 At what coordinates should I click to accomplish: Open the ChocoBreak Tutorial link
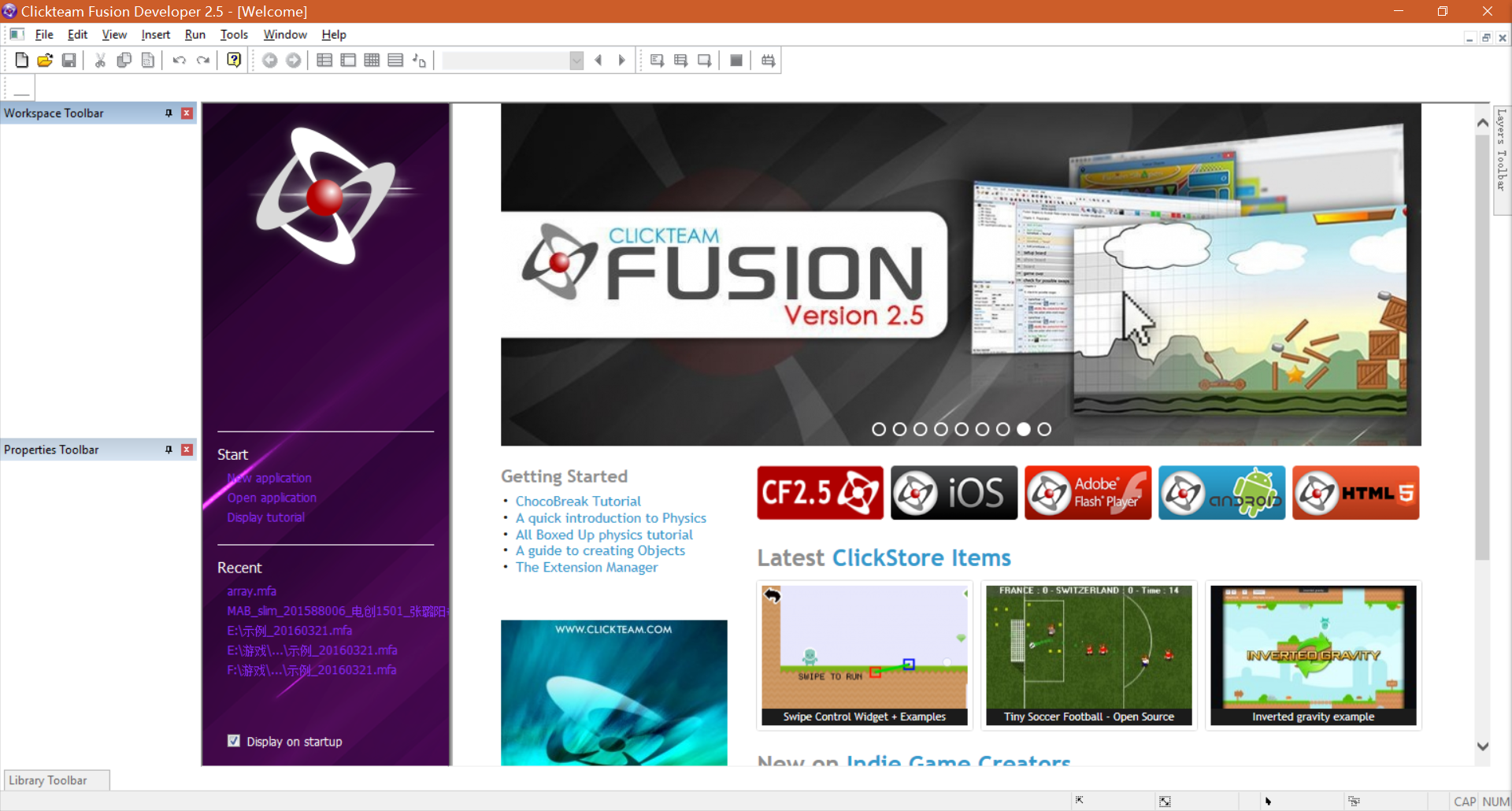coord(578,502)
